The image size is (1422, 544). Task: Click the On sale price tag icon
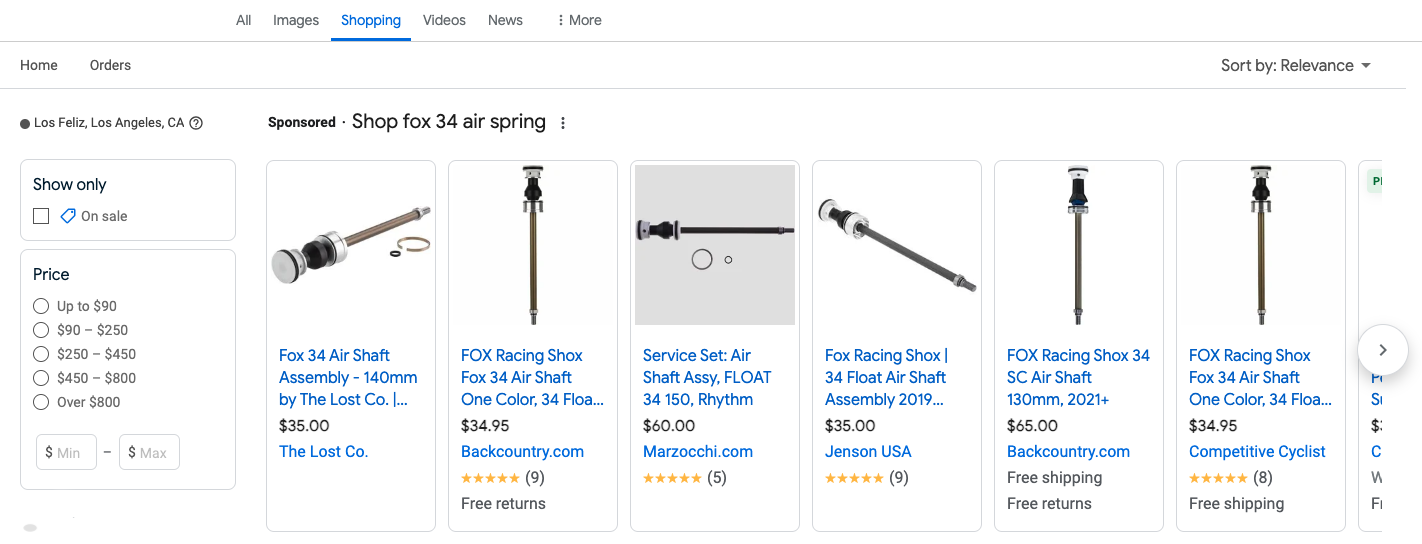point(68,216)
